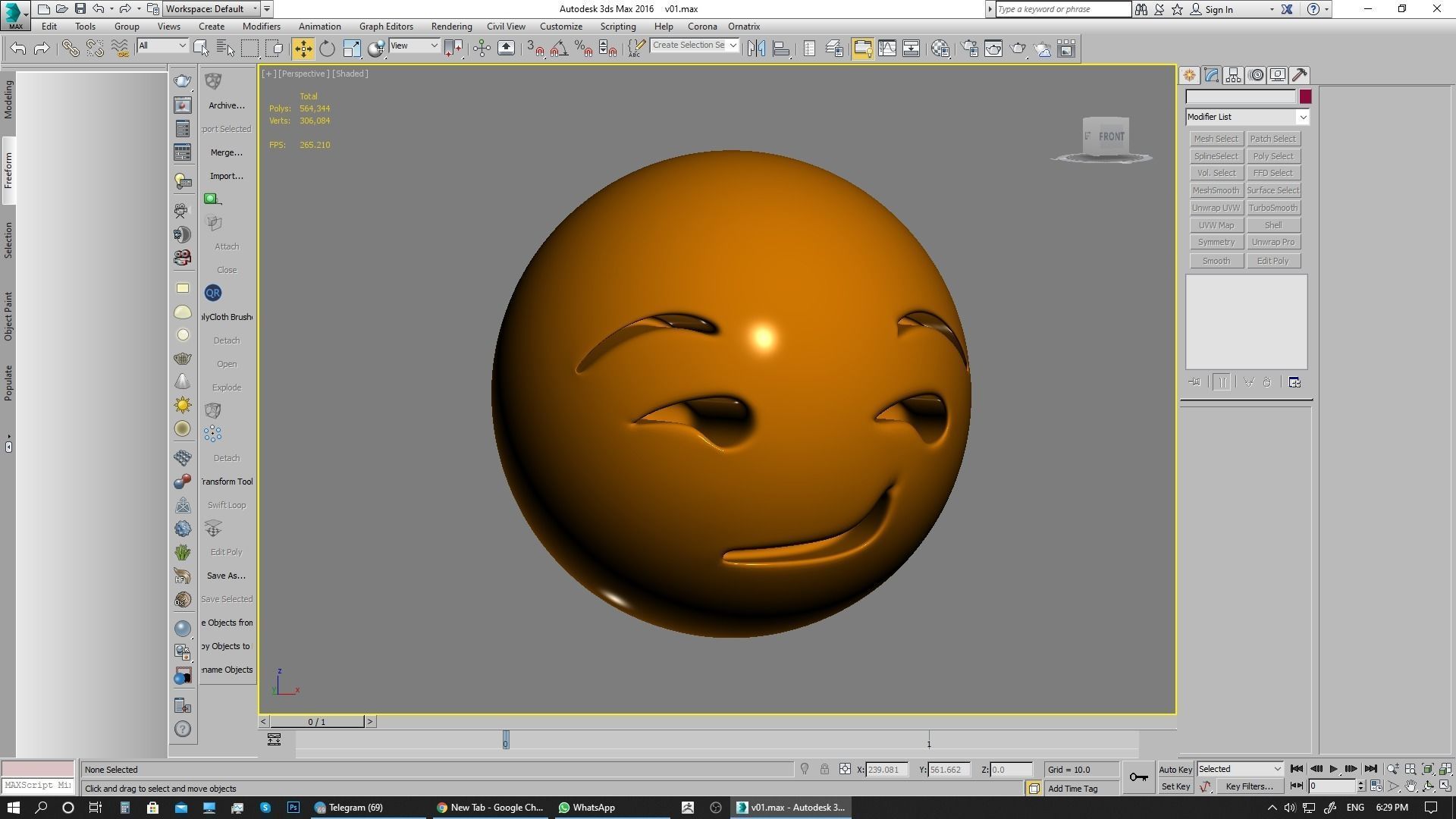This screenshot has height=819, width=1456.
Task: Click the Key Filters... button
Action: (x=1249, y=786)
